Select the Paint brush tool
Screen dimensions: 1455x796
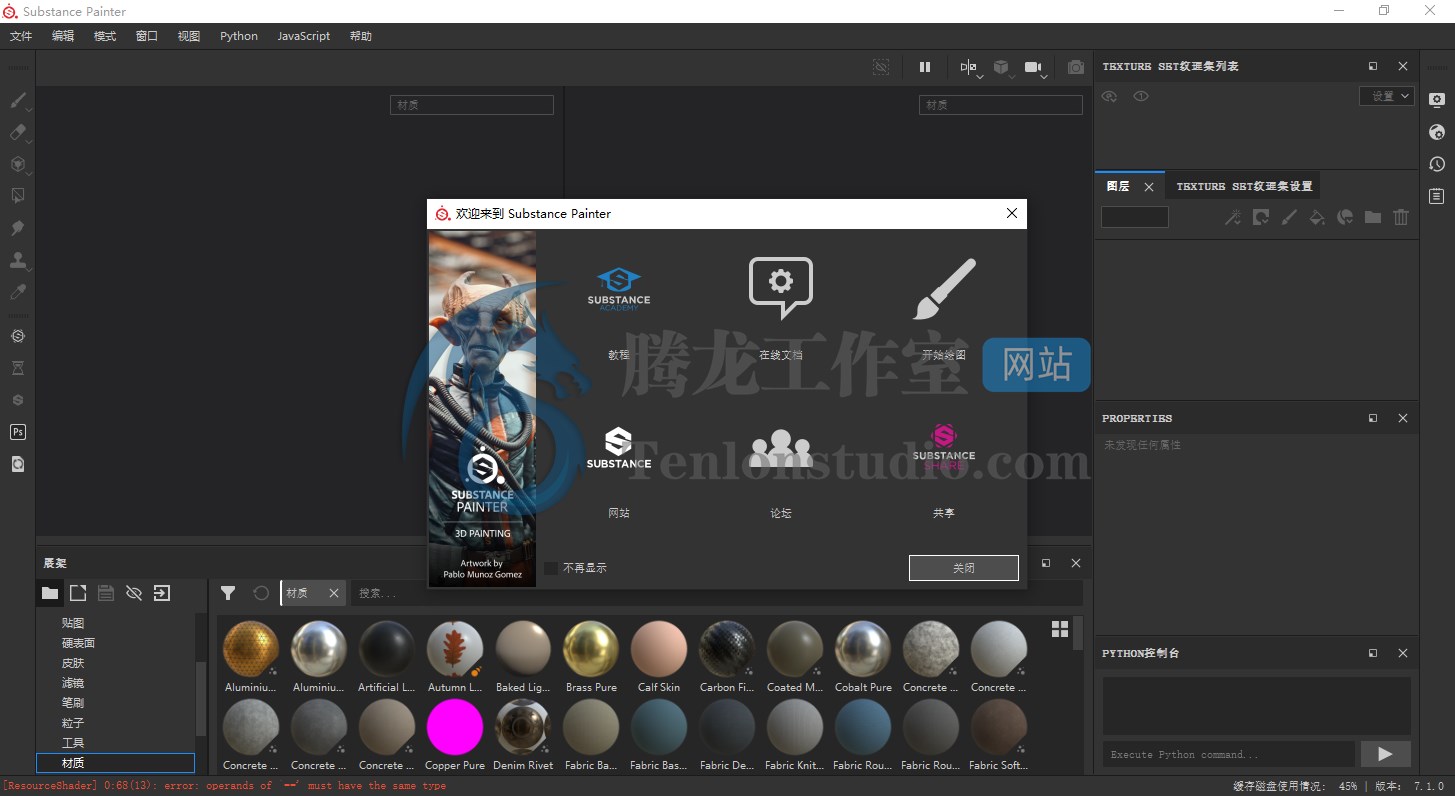coord(18,100)
